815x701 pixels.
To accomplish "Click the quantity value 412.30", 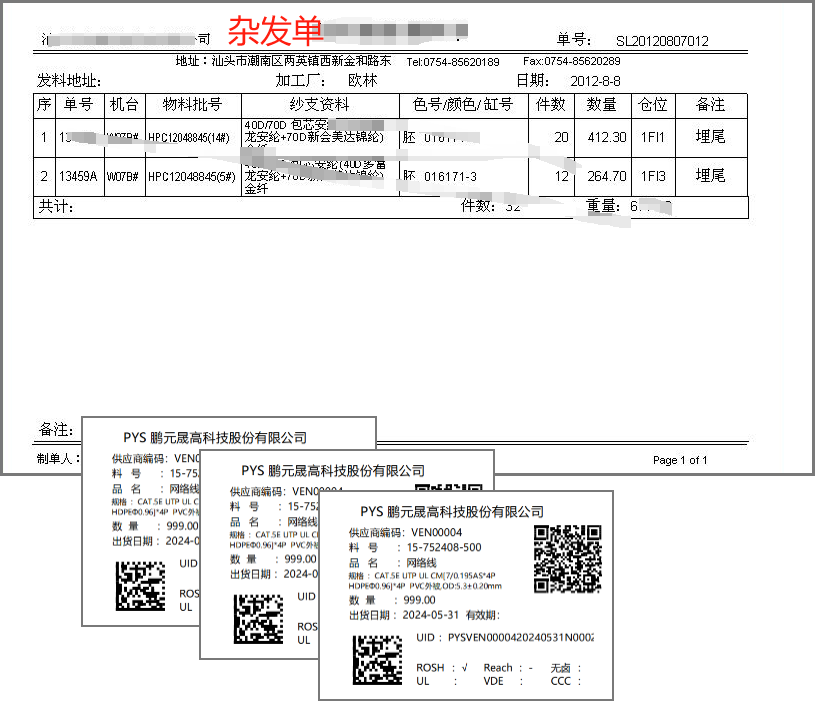I will point(606,137).
